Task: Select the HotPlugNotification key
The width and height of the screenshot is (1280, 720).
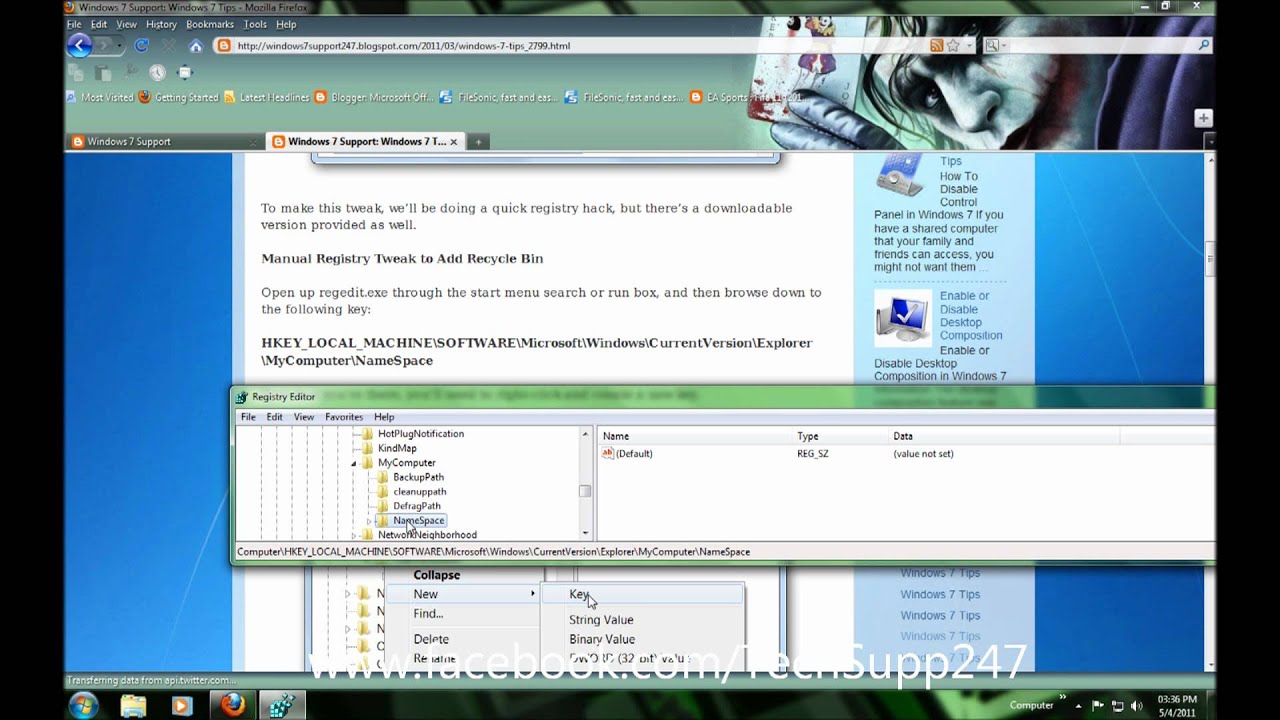Action: click(421, 434)
